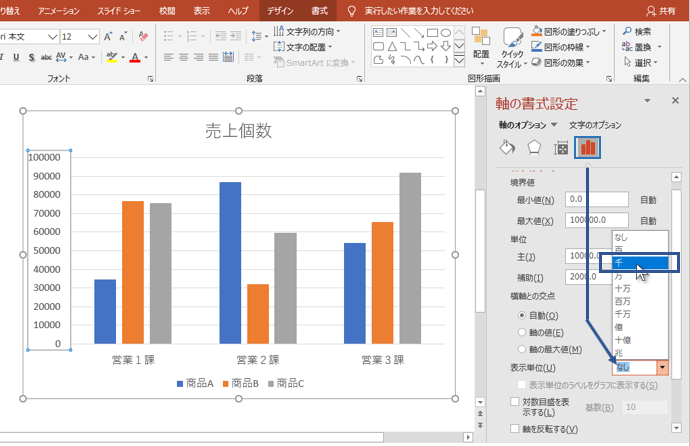This screenshot has width=690, height=446.
Task: Switch to the デザイン ribbon tab
Action: [280, 10]
